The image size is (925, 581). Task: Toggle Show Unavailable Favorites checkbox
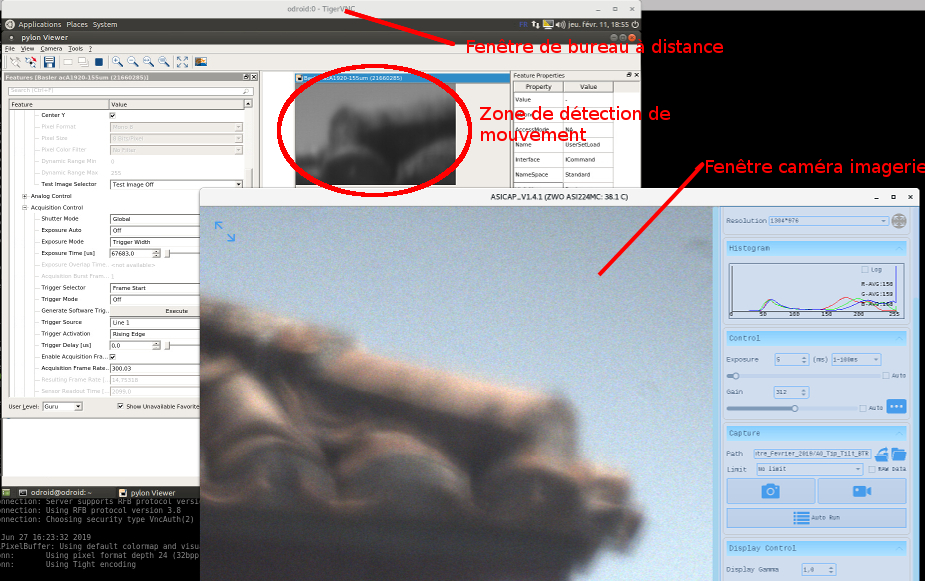pos(120,406)
